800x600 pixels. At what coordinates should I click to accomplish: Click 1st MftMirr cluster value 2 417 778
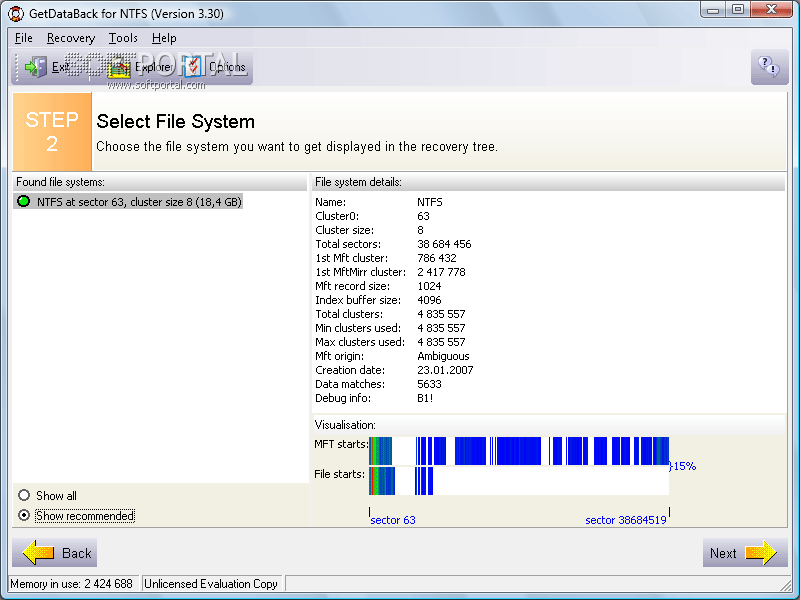coord(441,272)
